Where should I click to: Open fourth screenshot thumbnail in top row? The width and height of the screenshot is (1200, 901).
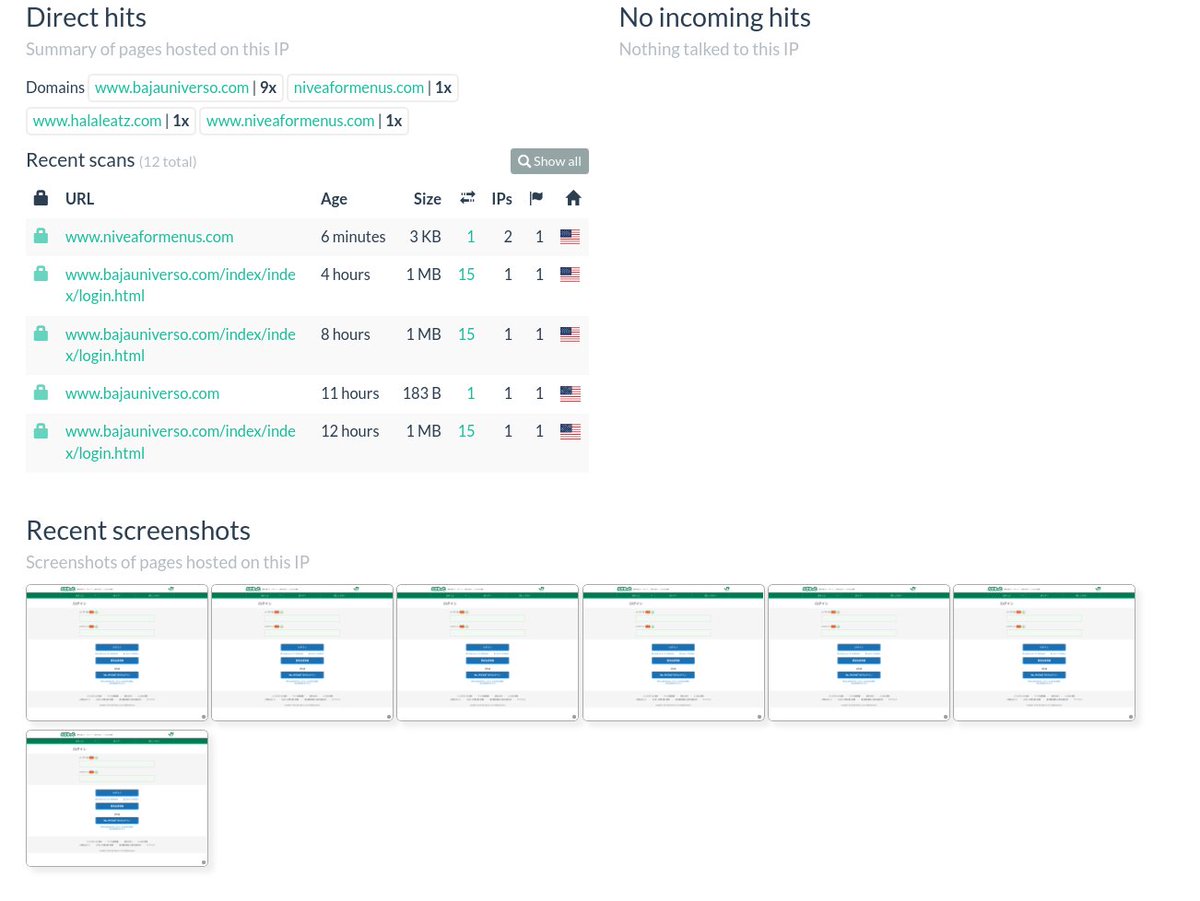click(x=673, y=652)
